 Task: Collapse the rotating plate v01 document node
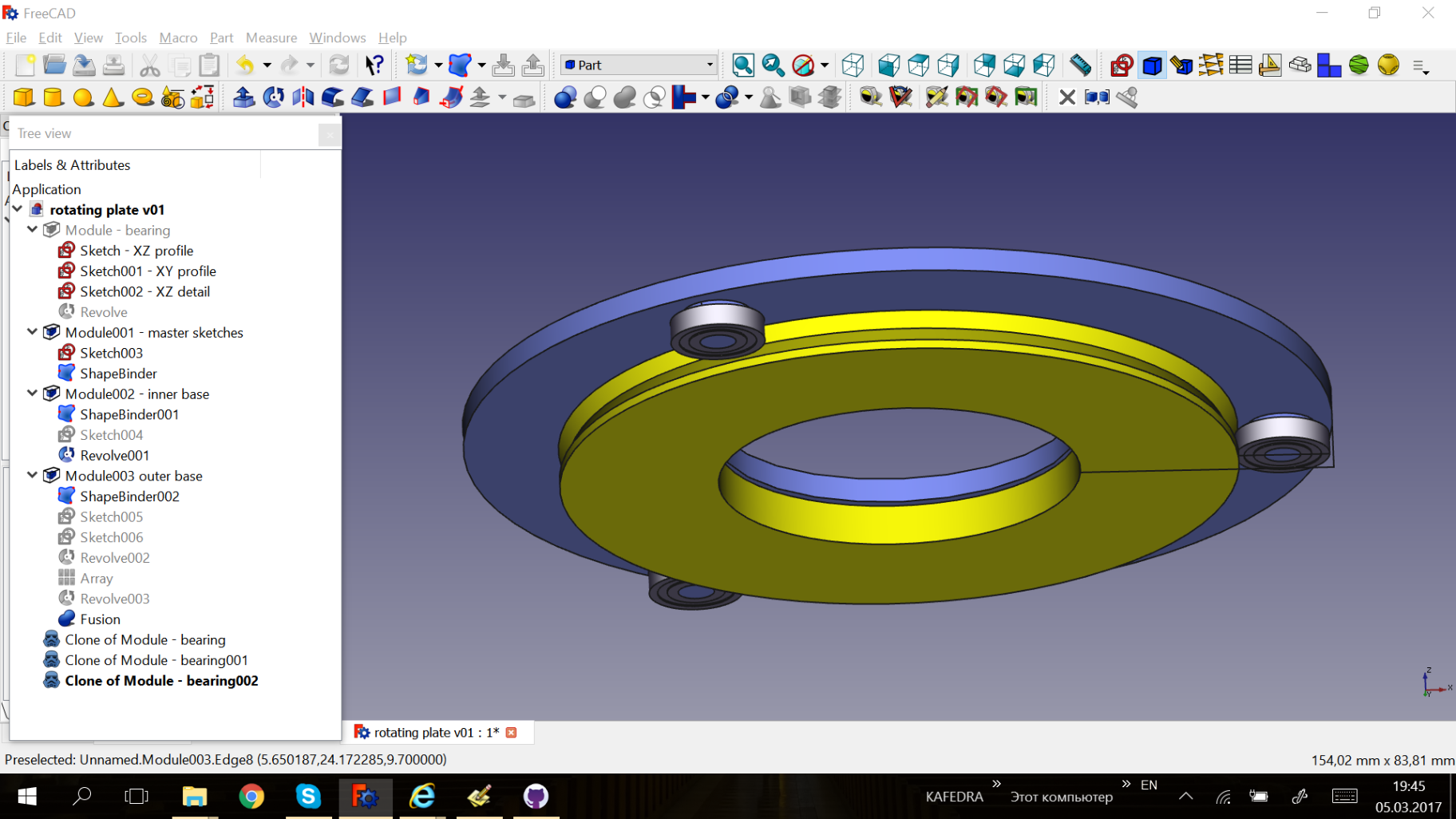coord(18,208)
